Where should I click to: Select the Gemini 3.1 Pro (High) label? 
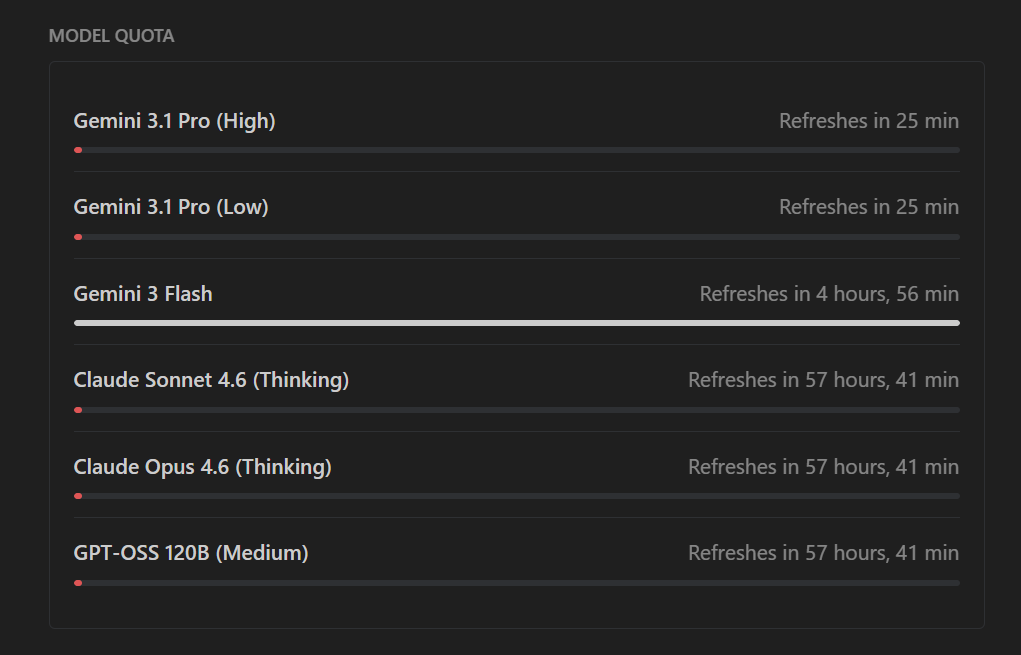tap(174, 121)
